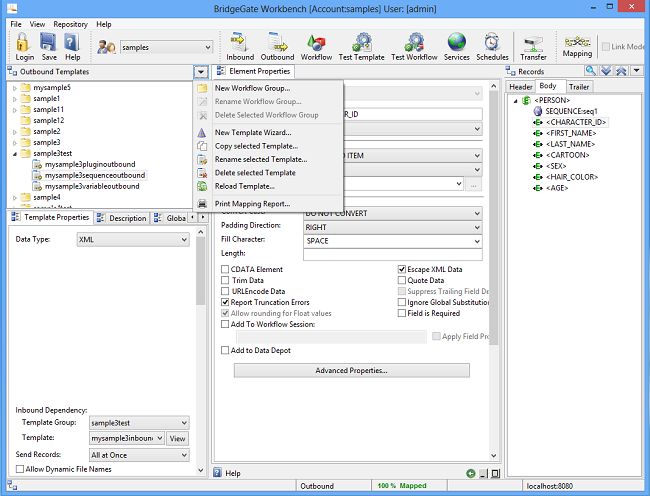650x496 pixels.
Task: Collapse the sample3test folder
Action: [x=15, y=154]
